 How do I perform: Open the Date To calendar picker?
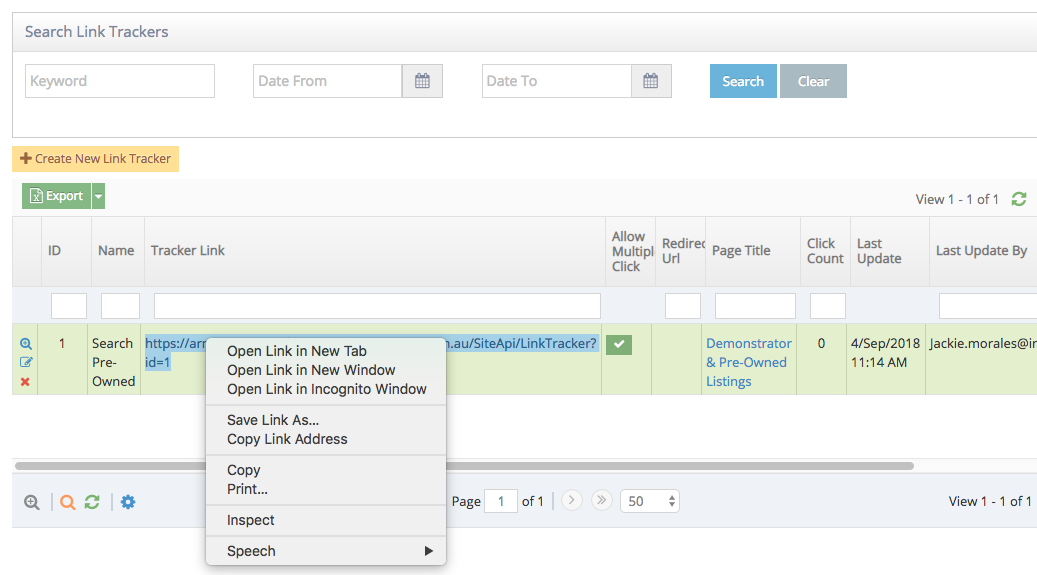(x=651, y=81)
